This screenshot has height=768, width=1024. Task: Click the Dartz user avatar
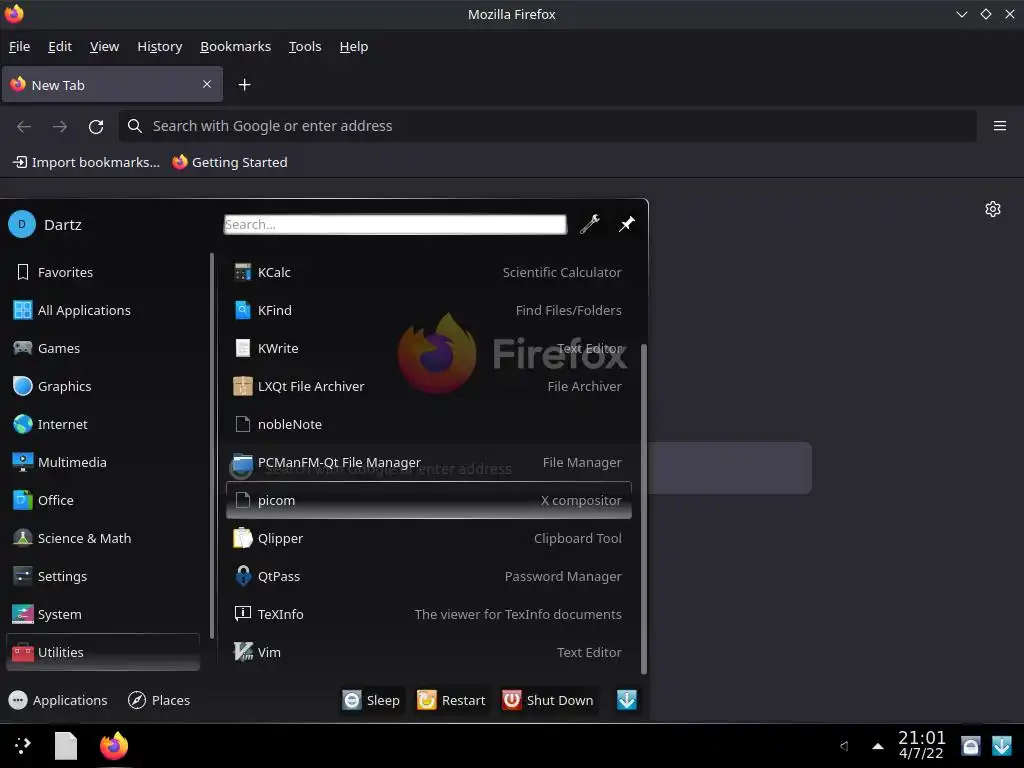(22, 224)
